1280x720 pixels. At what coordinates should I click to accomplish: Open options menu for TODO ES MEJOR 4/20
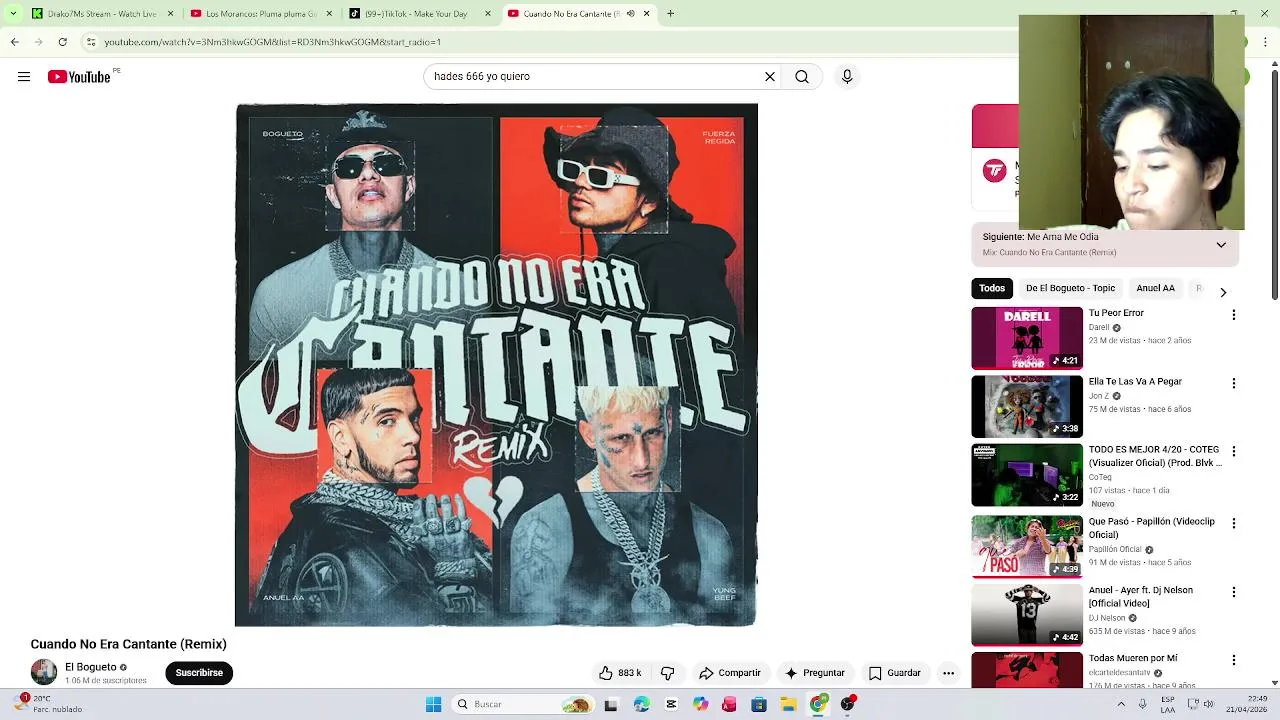click(x=1234, y=451)
